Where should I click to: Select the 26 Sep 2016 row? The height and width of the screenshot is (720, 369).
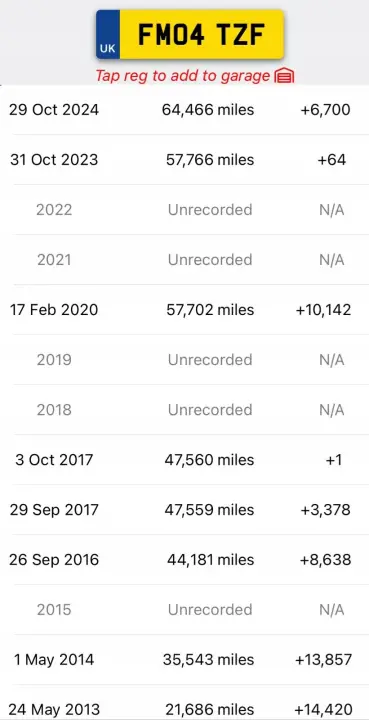(x=184, y=560)
